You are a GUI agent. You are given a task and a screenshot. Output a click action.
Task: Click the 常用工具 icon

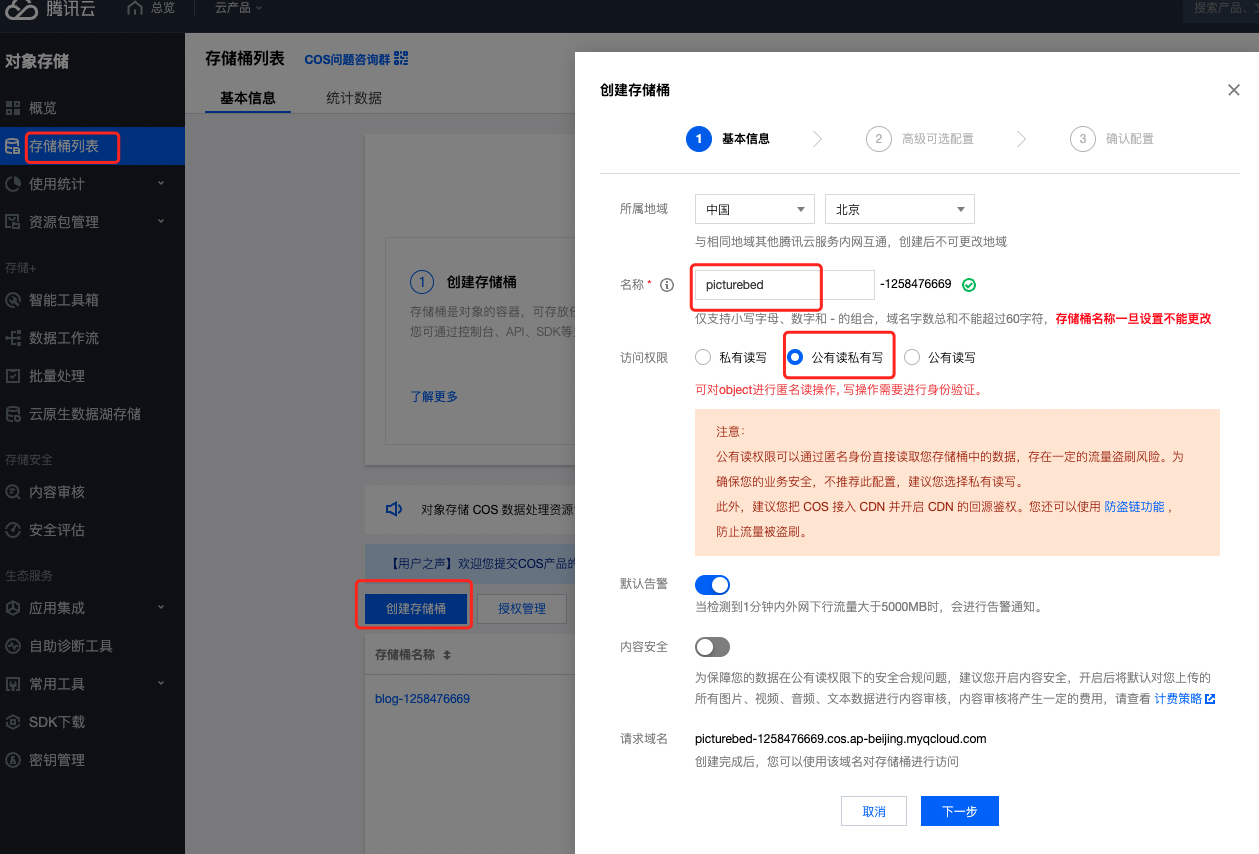coord(13,684)
